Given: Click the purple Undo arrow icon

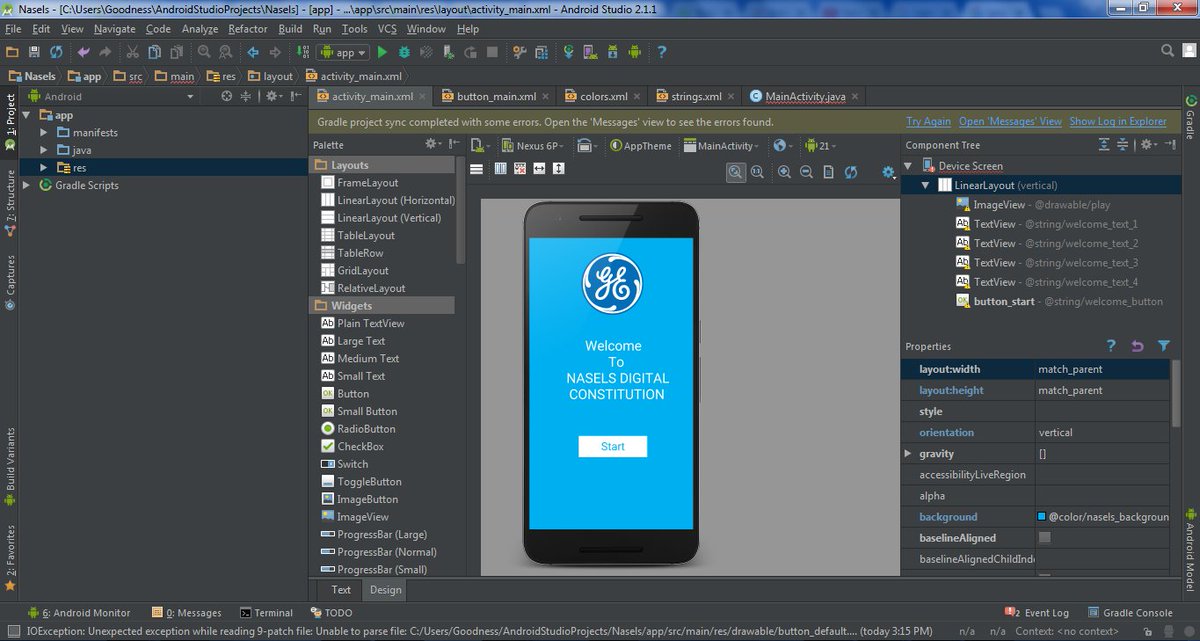Looking at the screenshot, I should (83, 52).
